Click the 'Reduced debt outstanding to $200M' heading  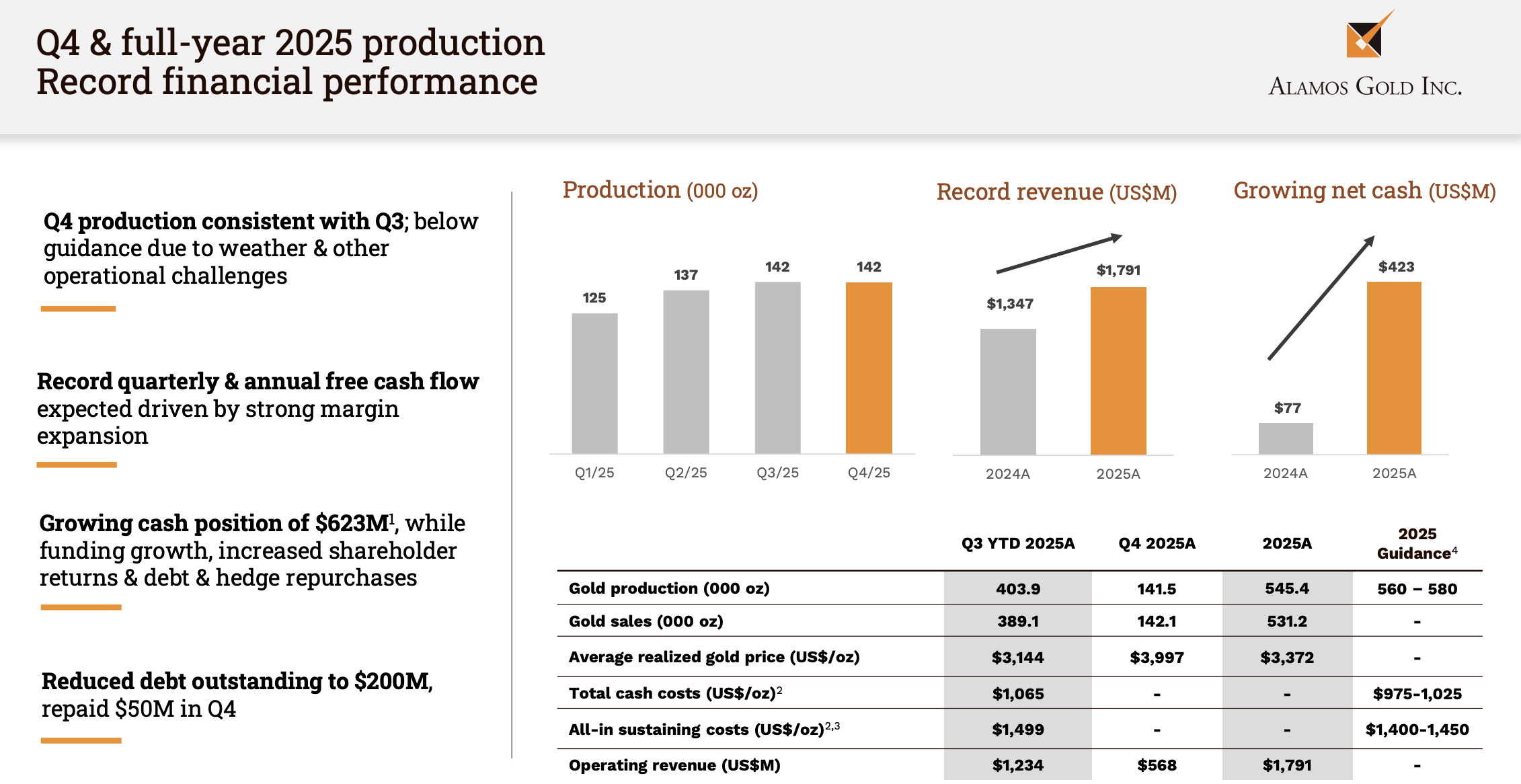click(237, 681)
